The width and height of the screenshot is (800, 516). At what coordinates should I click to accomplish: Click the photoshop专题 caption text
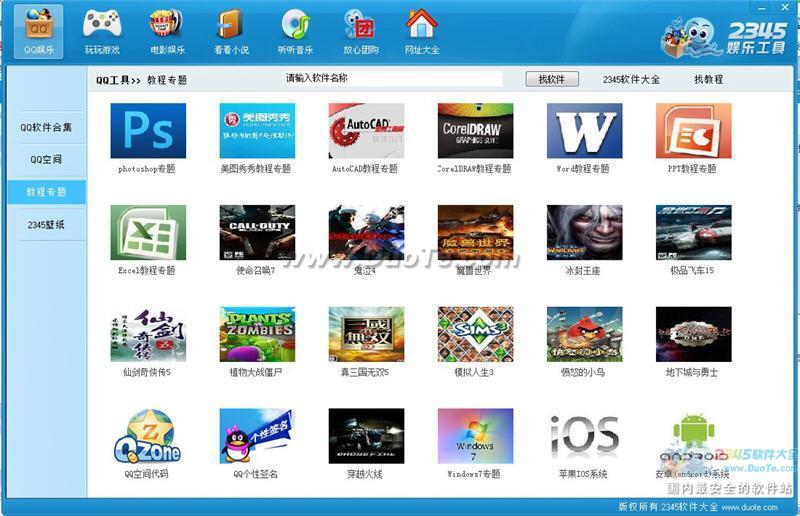pyautogui.click(x=146, y=169)
